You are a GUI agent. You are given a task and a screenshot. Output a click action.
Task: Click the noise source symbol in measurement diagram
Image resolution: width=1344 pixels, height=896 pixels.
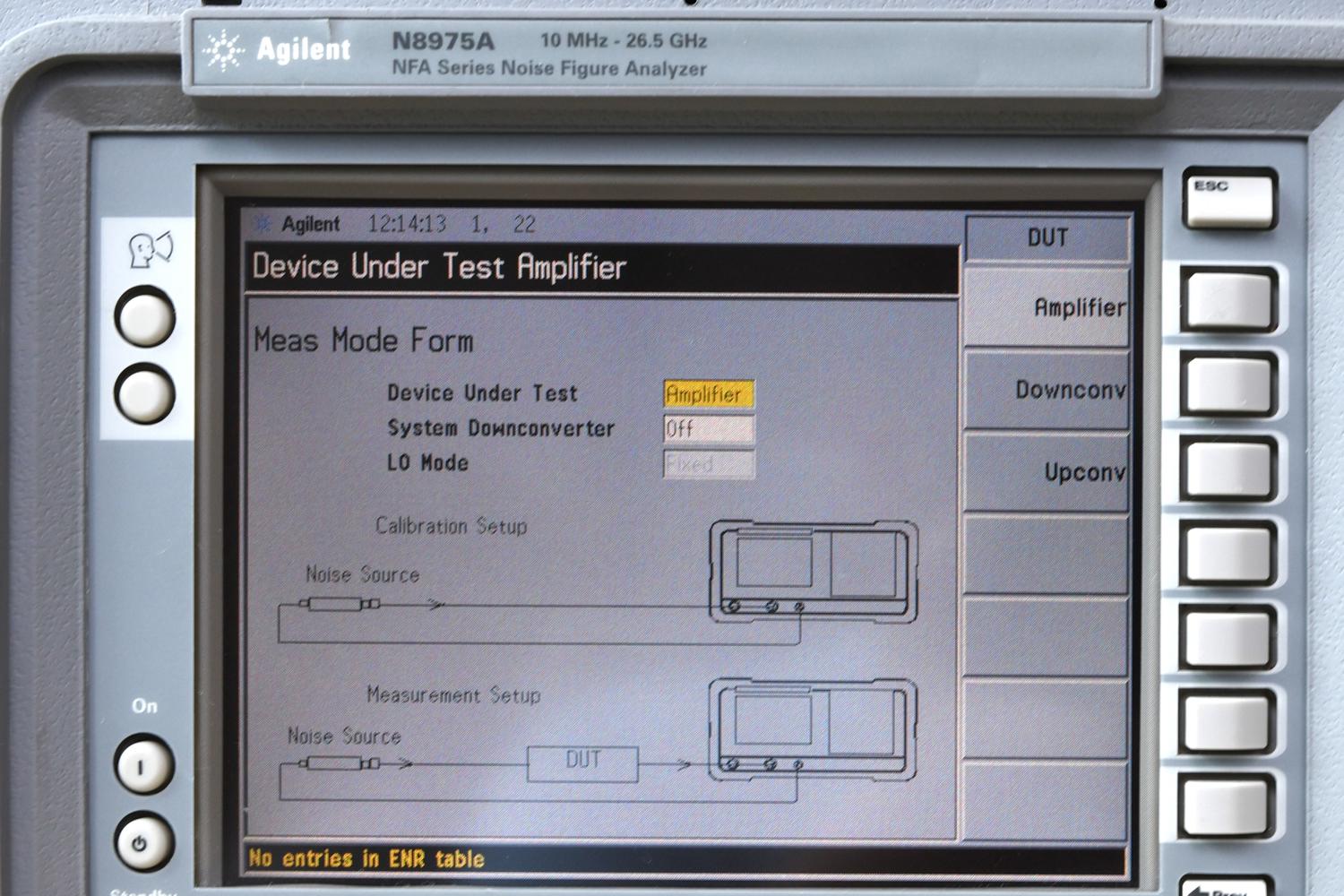(x=339, y=764)
